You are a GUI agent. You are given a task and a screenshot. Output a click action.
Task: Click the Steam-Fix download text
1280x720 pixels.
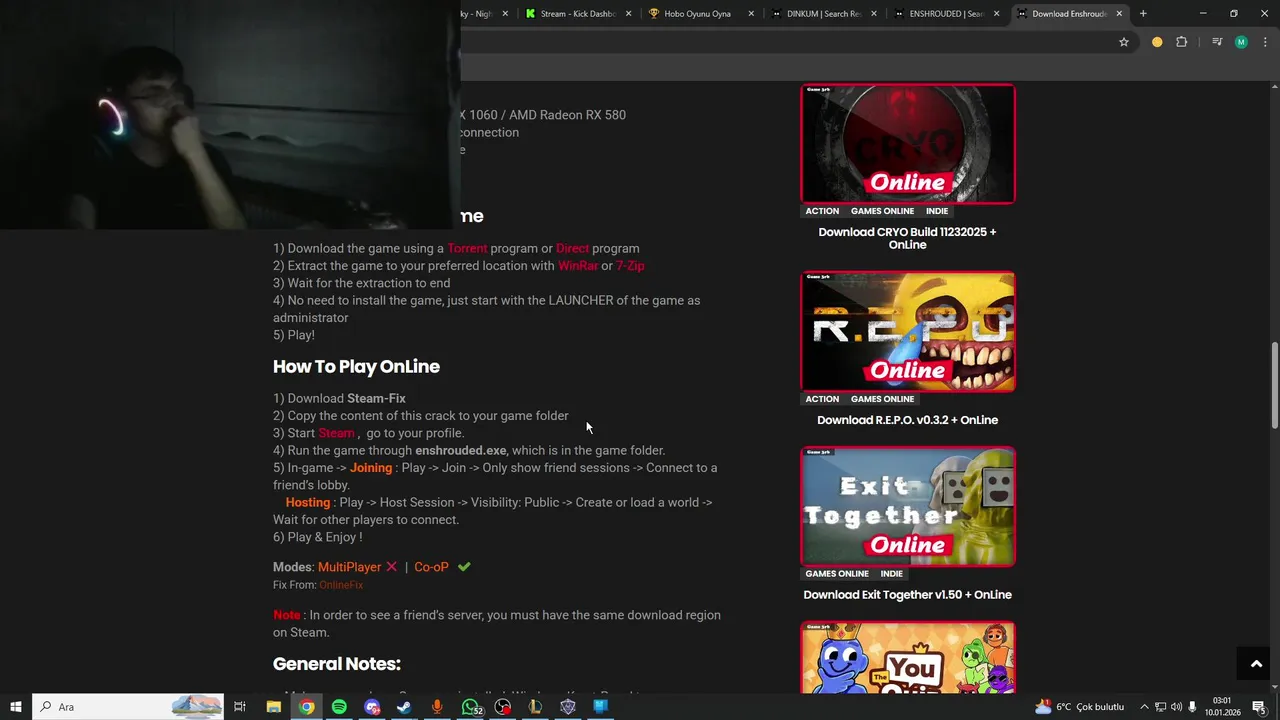[x=376, y=398]
